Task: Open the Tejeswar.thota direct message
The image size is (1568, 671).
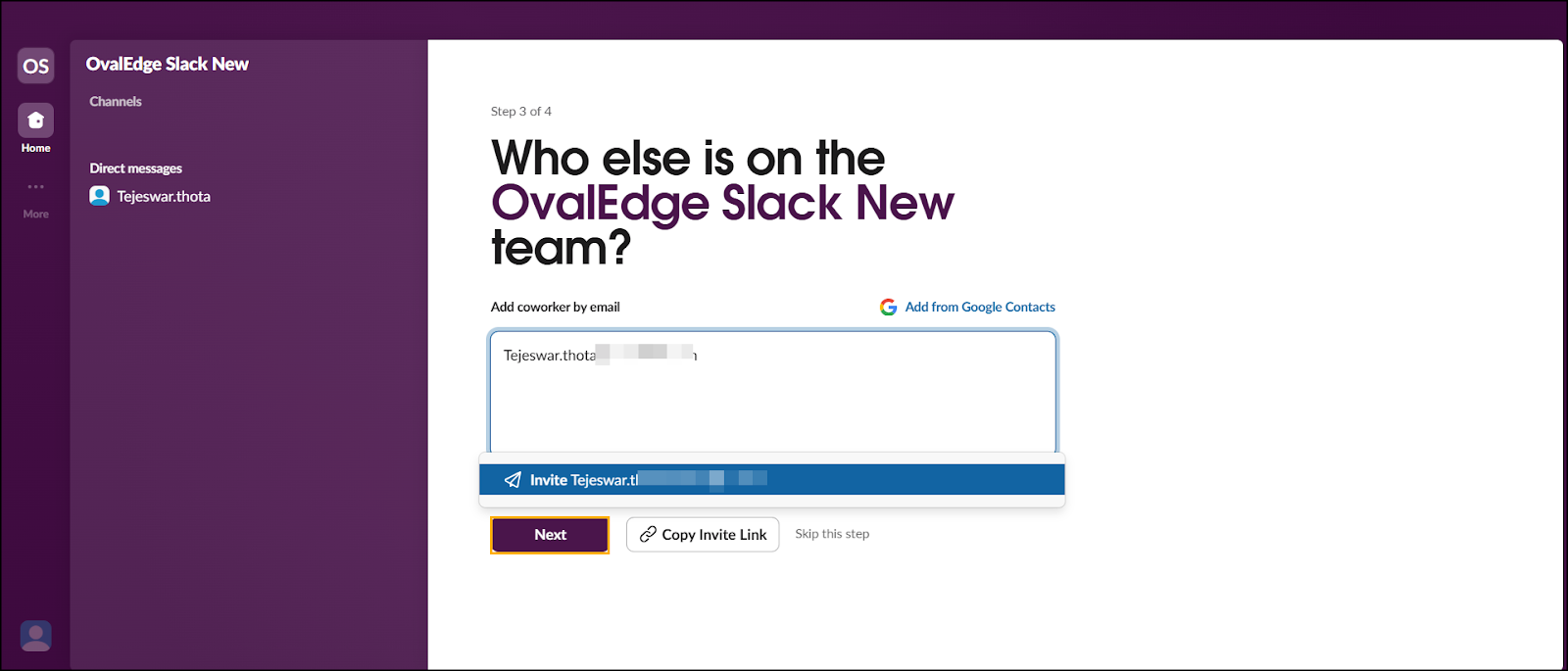Action: click(x=164, y=197)
